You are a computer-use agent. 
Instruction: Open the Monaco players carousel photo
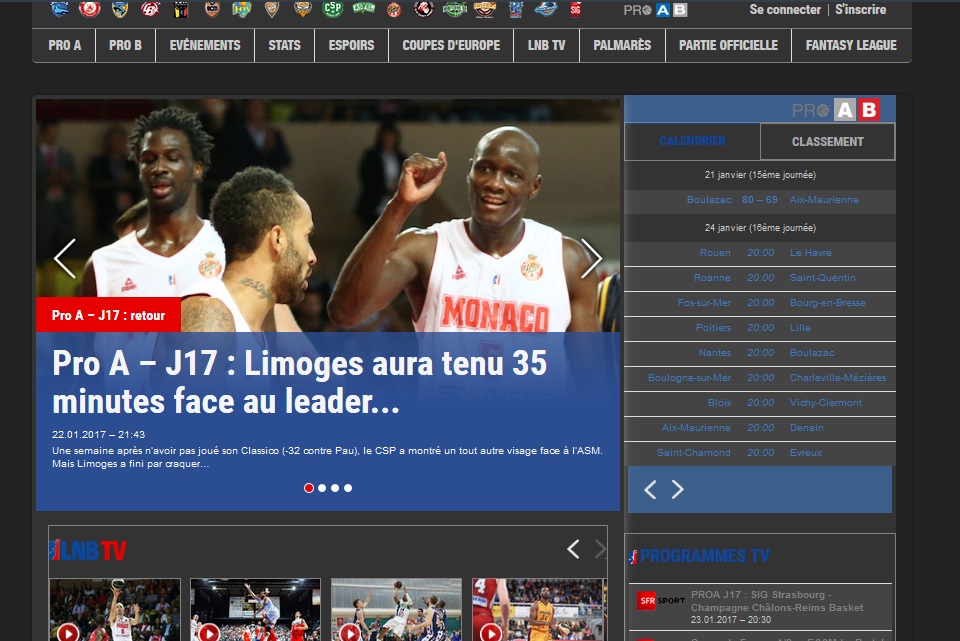click(x=328, y=215)
